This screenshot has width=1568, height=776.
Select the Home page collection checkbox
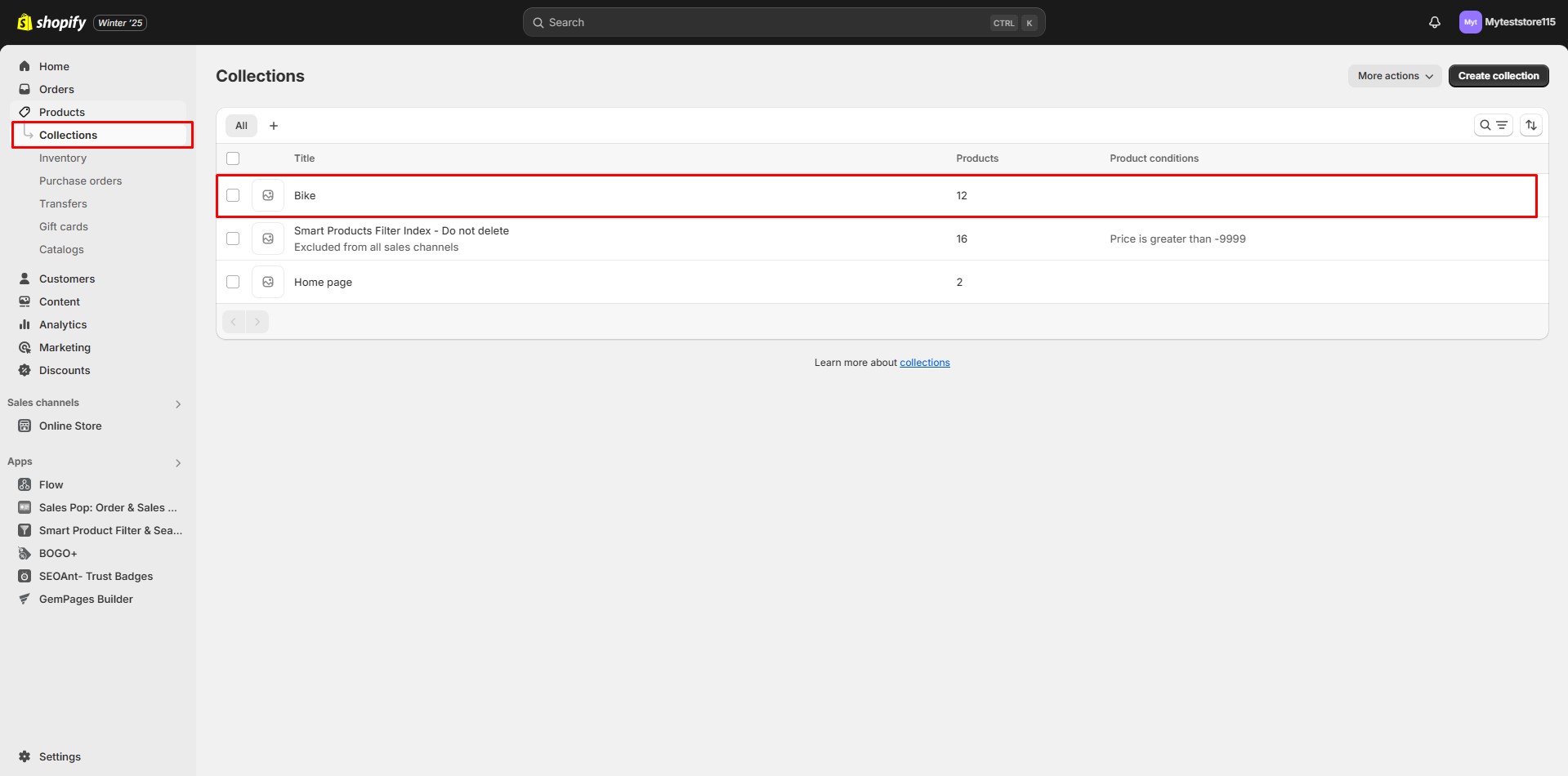click(x=233, y=282)
